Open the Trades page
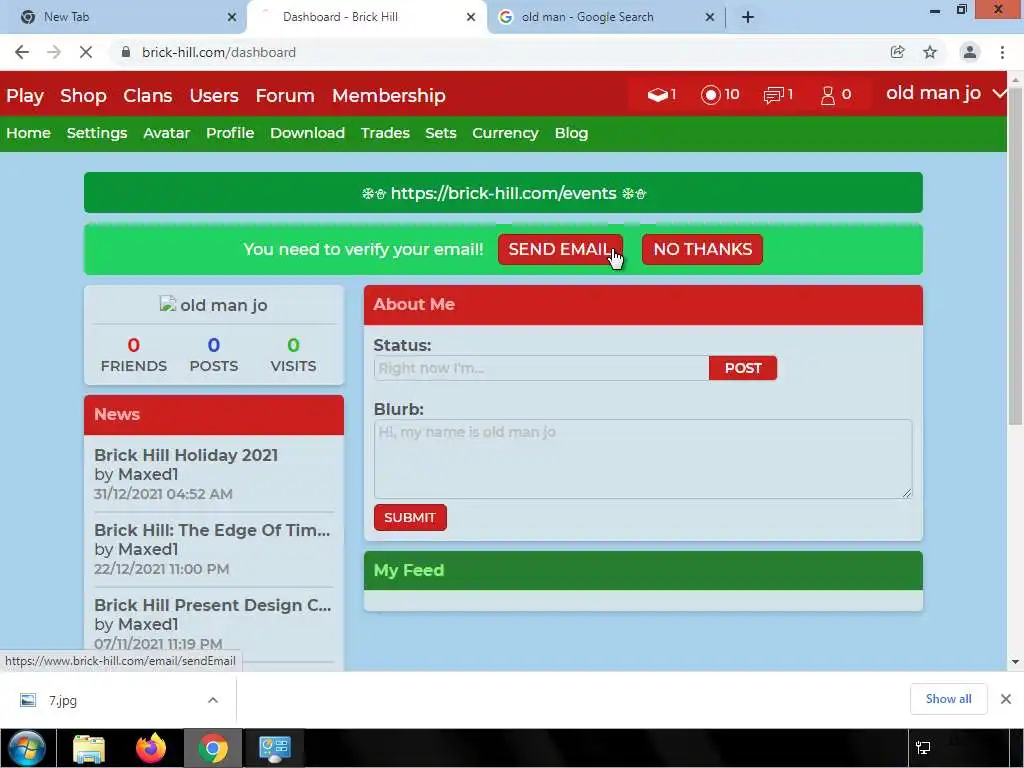 coord(385,133)
